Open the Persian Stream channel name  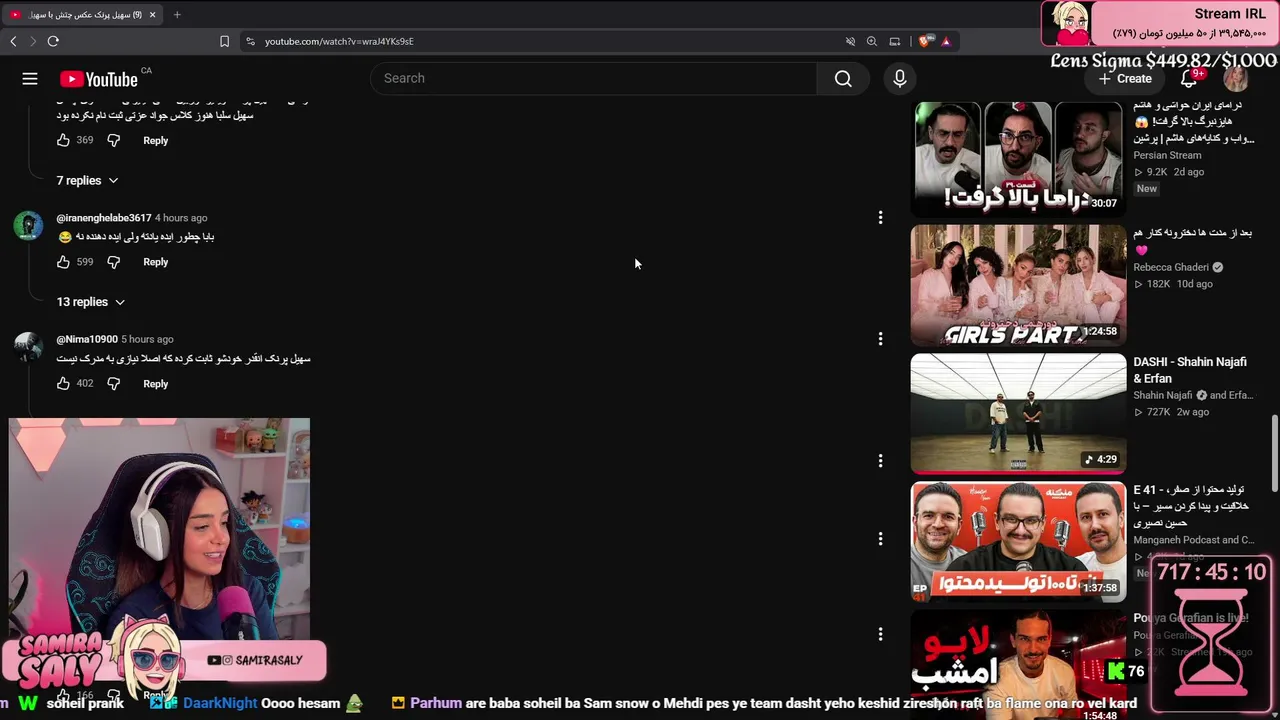pyautogui.click(x=1167, y=156)
